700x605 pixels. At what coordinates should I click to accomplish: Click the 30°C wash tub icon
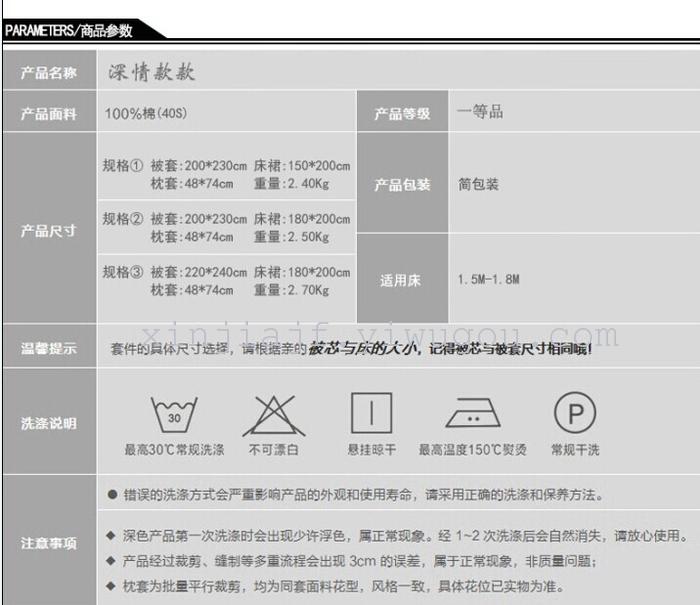click(174, 413)
